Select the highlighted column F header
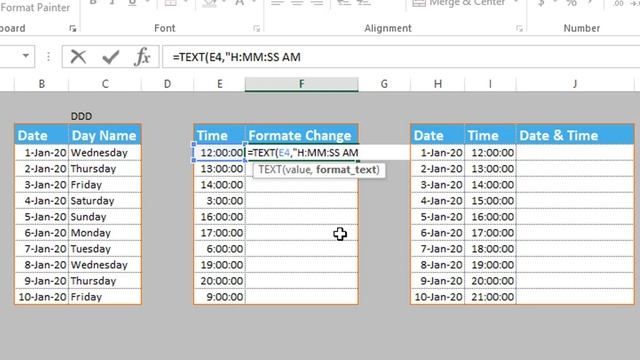 point(302,84)
